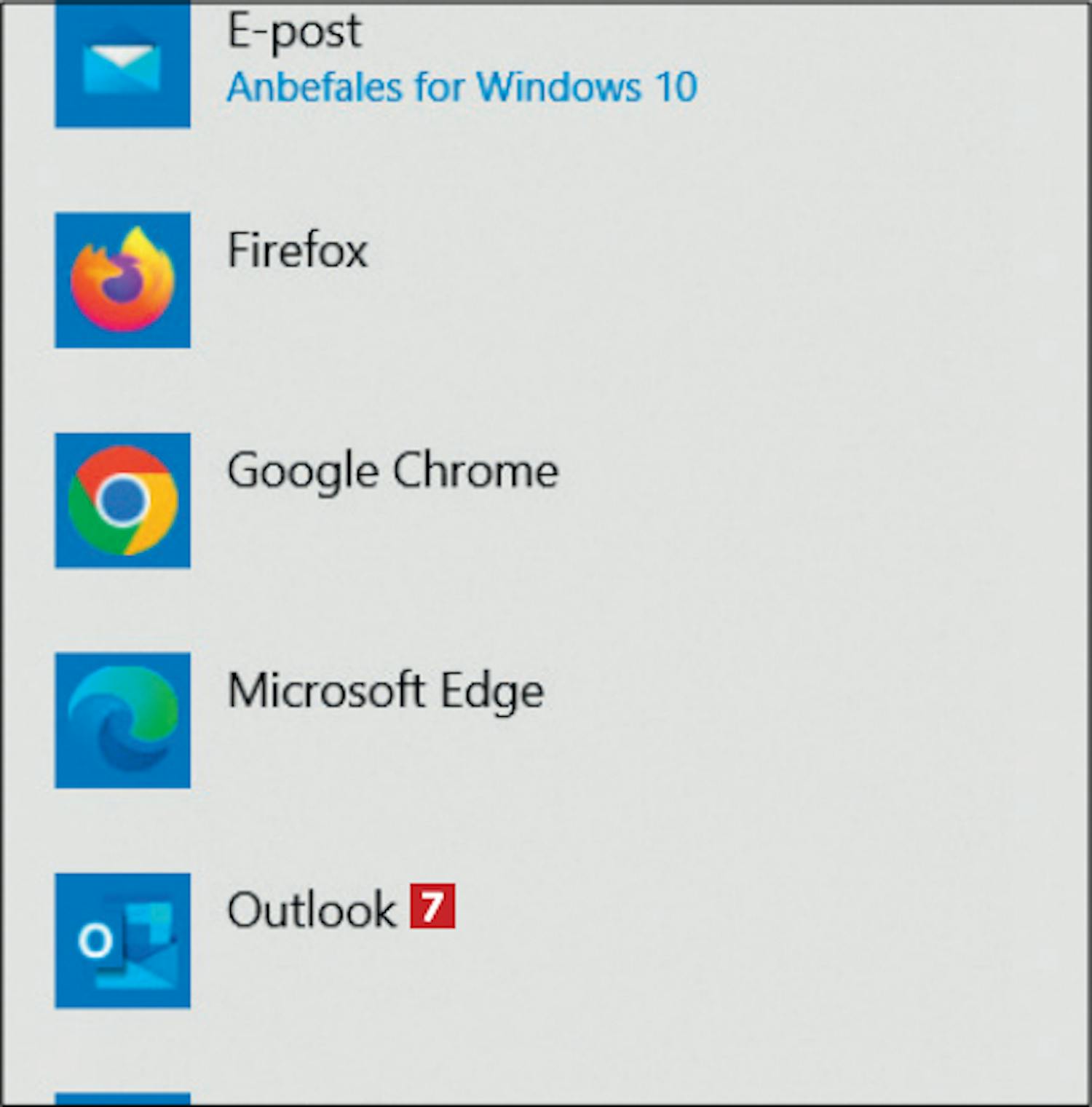Select the E-post app name text

(294, 32)
